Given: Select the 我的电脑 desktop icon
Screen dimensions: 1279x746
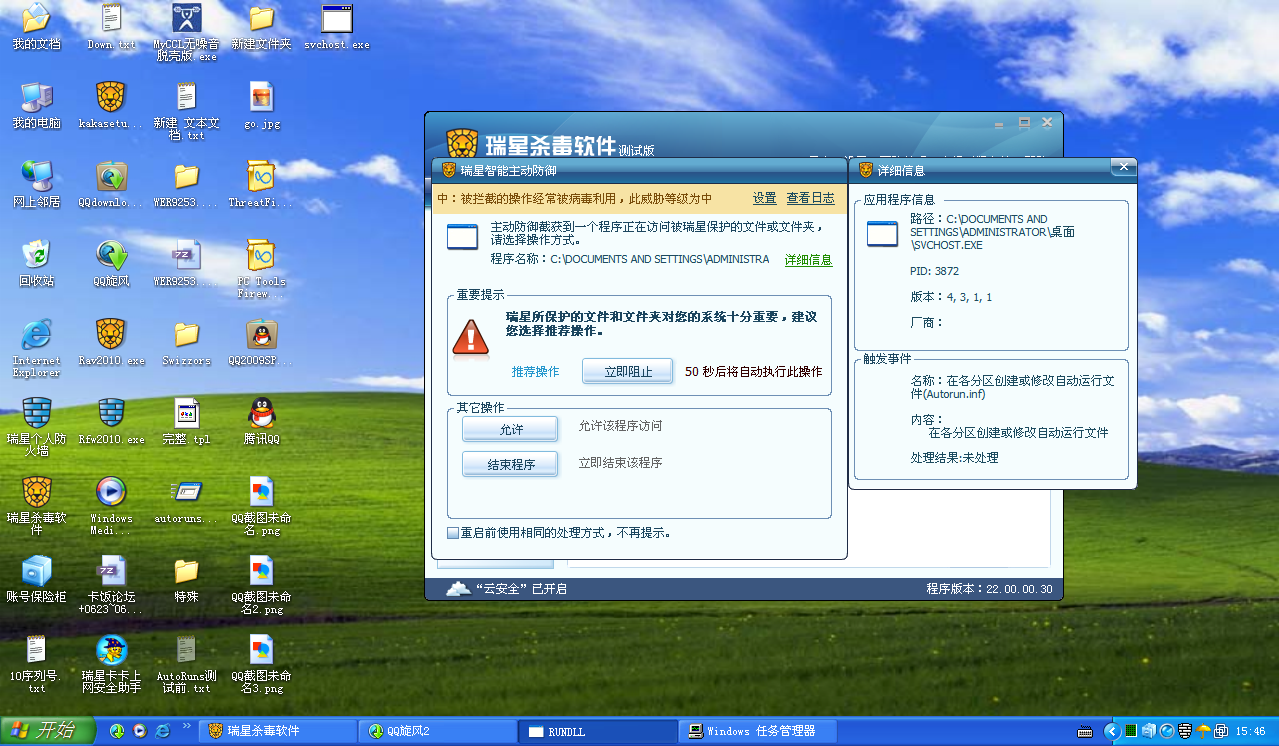Looking at the screenshot, I should click(x=36, y=105).
